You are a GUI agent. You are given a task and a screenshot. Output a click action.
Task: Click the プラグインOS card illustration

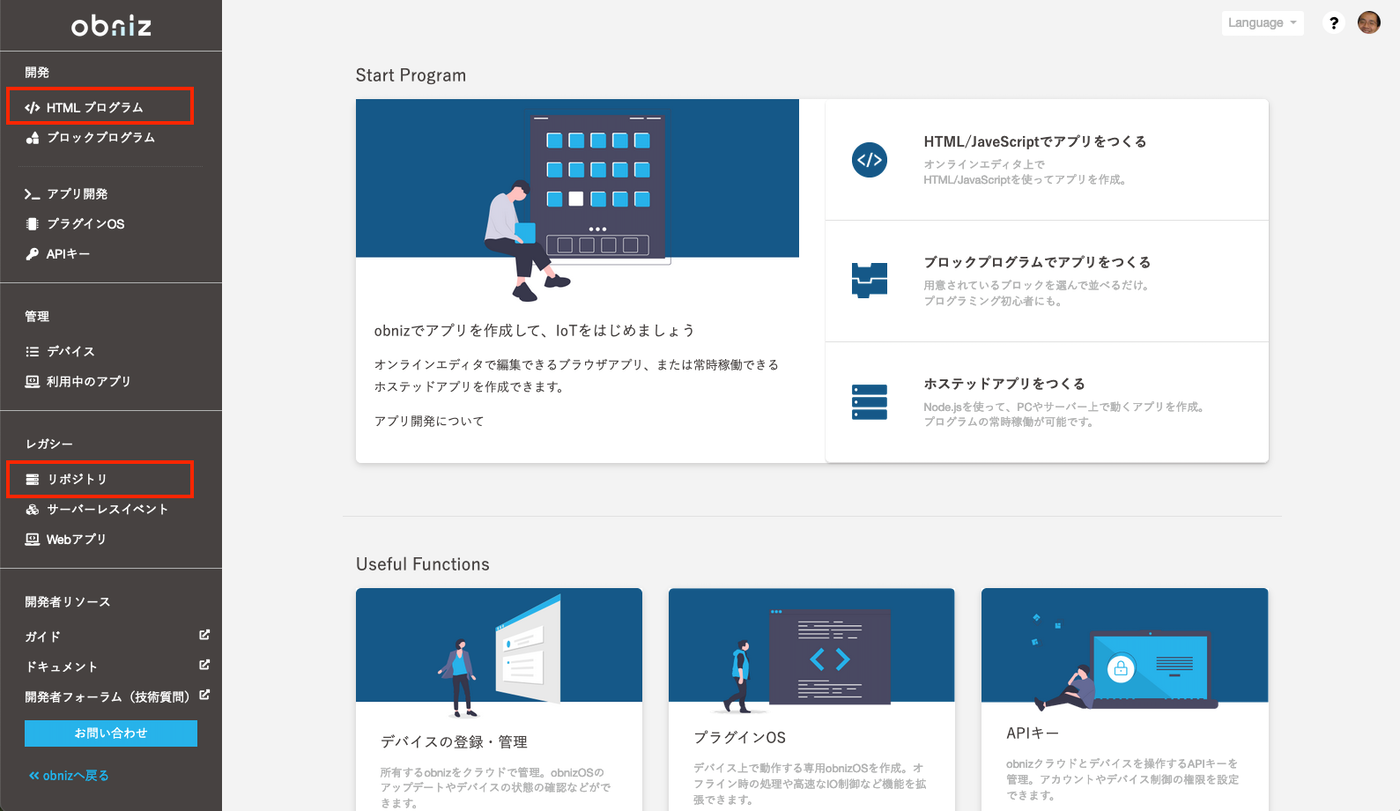pyautogui.click(x=811, y=644)
